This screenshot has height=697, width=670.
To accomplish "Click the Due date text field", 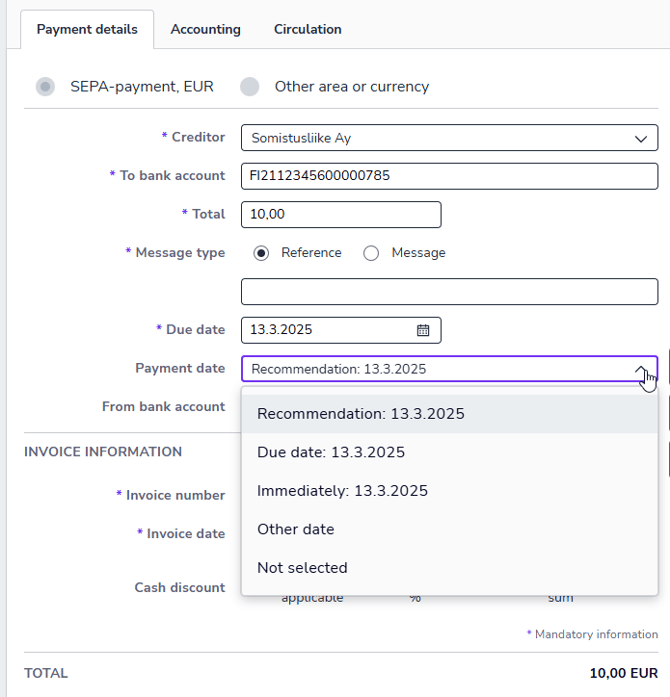I will (341, 330).
